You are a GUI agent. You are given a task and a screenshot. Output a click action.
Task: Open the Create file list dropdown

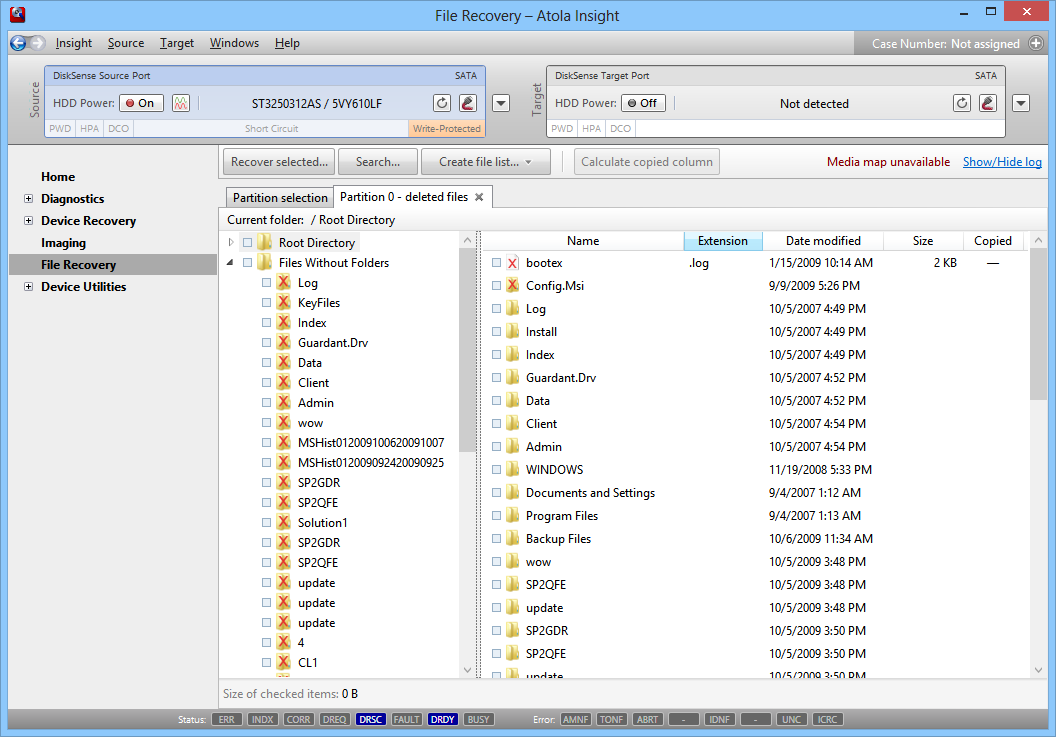pos(486,162)
